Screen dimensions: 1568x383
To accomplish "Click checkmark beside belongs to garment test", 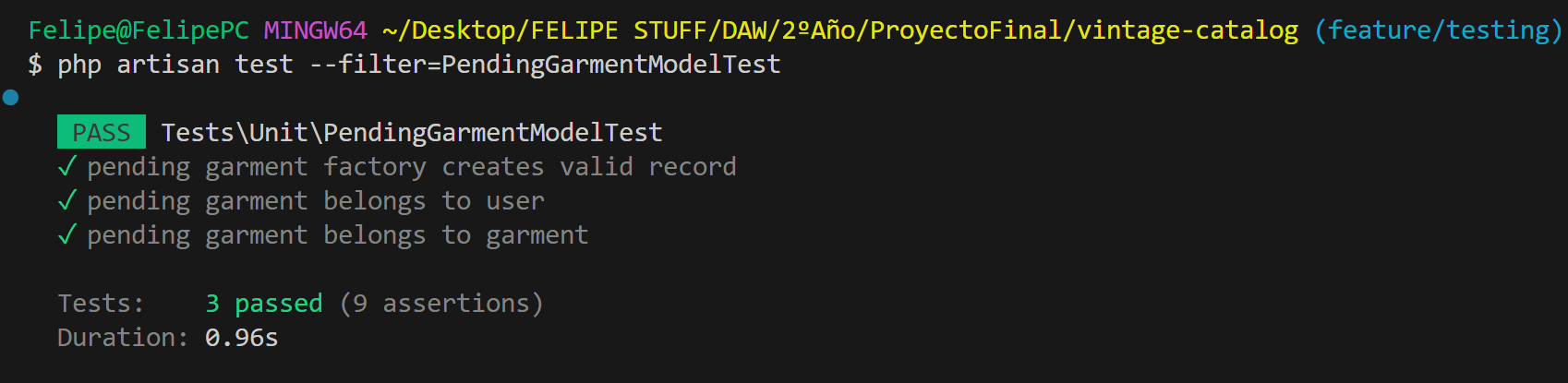I will 66,234.
